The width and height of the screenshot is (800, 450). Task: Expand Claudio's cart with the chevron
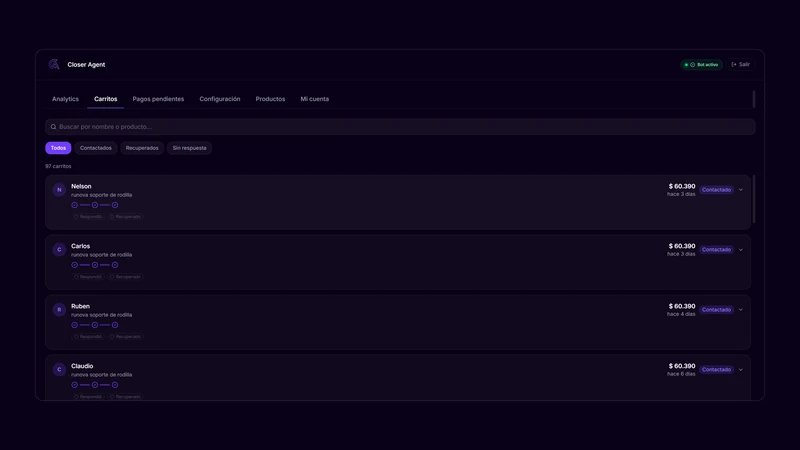pos(741,369)
